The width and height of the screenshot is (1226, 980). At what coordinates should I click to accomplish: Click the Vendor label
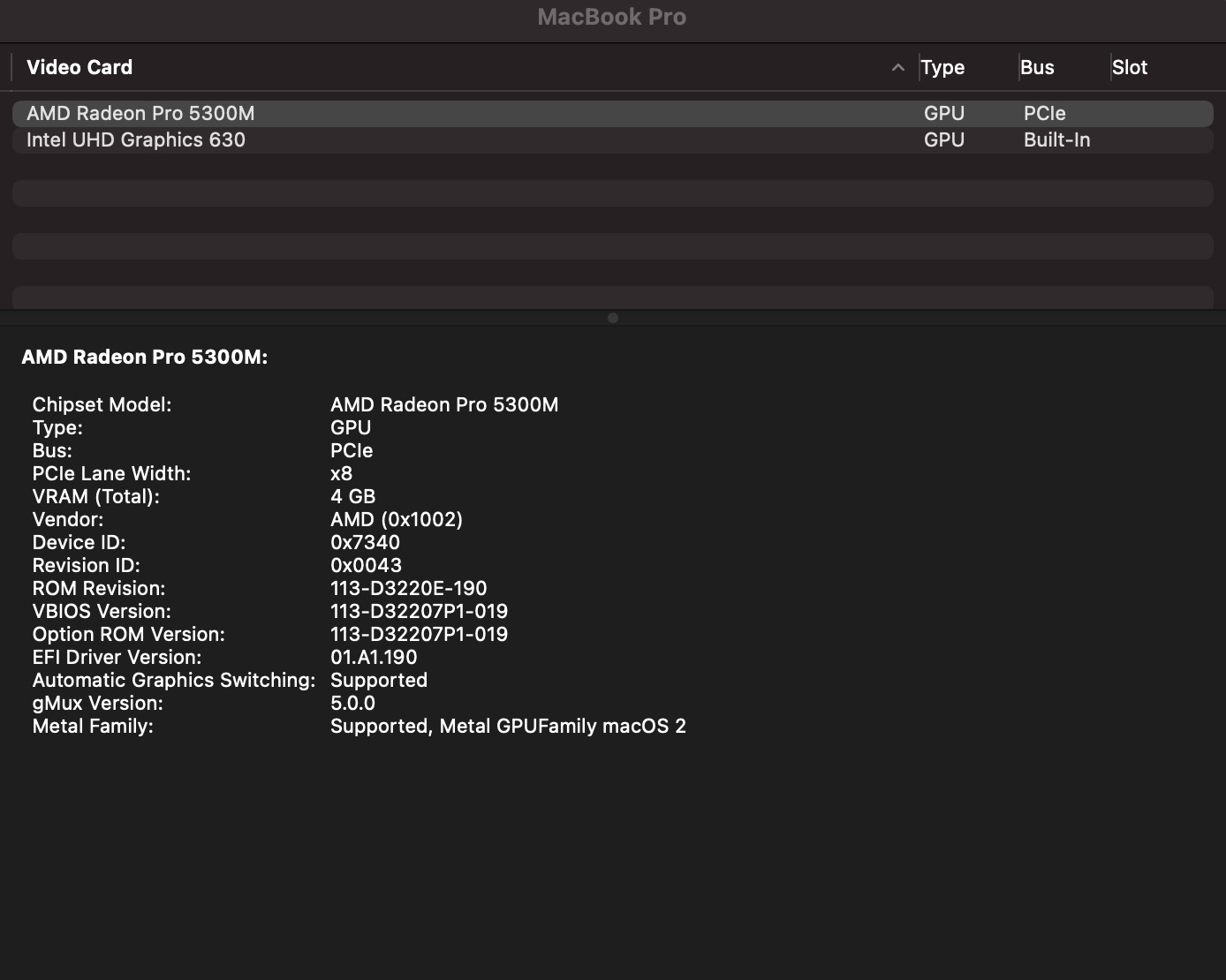tap(68, 519)
